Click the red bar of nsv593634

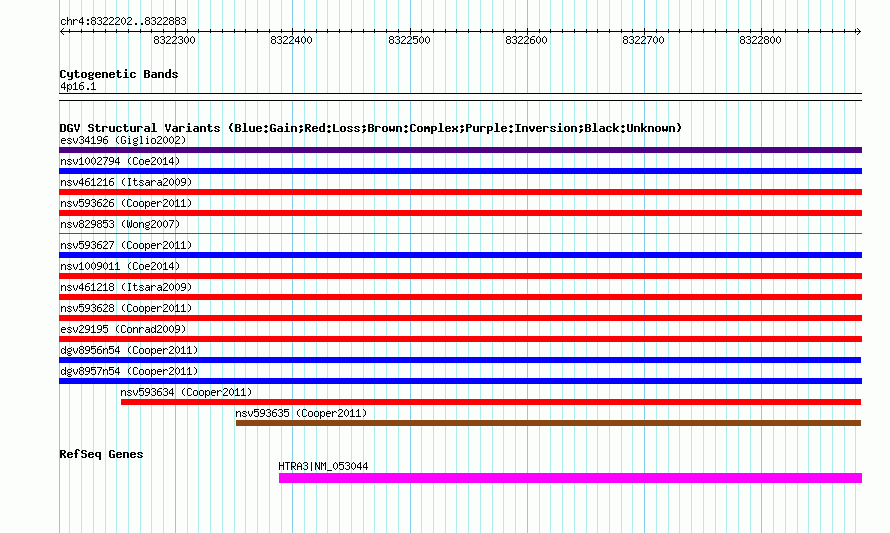coord(491,402)
